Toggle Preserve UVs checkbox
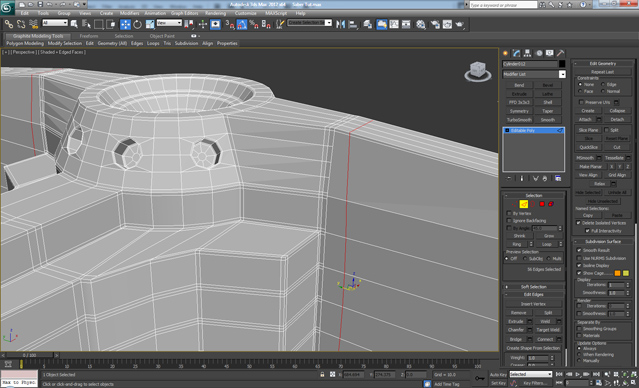The height and width of the screenshot is (388, 639). click(x=581, y=102)
